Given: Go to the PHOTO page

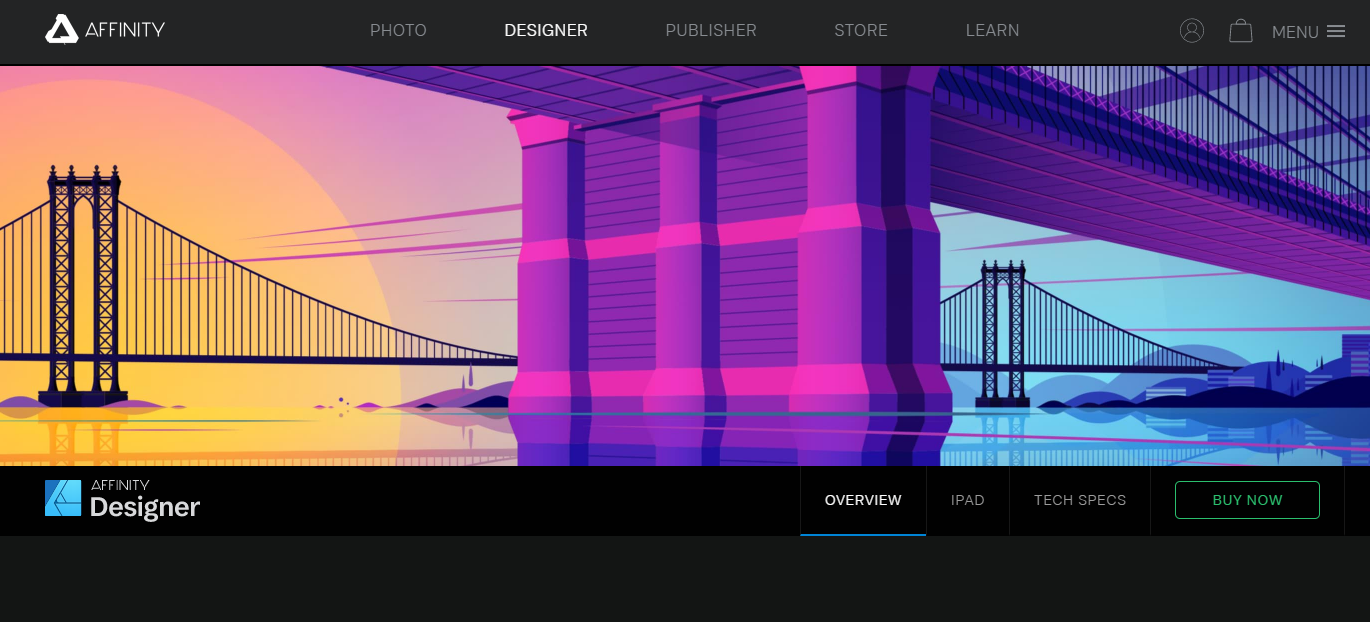Looking at the screenshot, I should [x=398, y=31].
